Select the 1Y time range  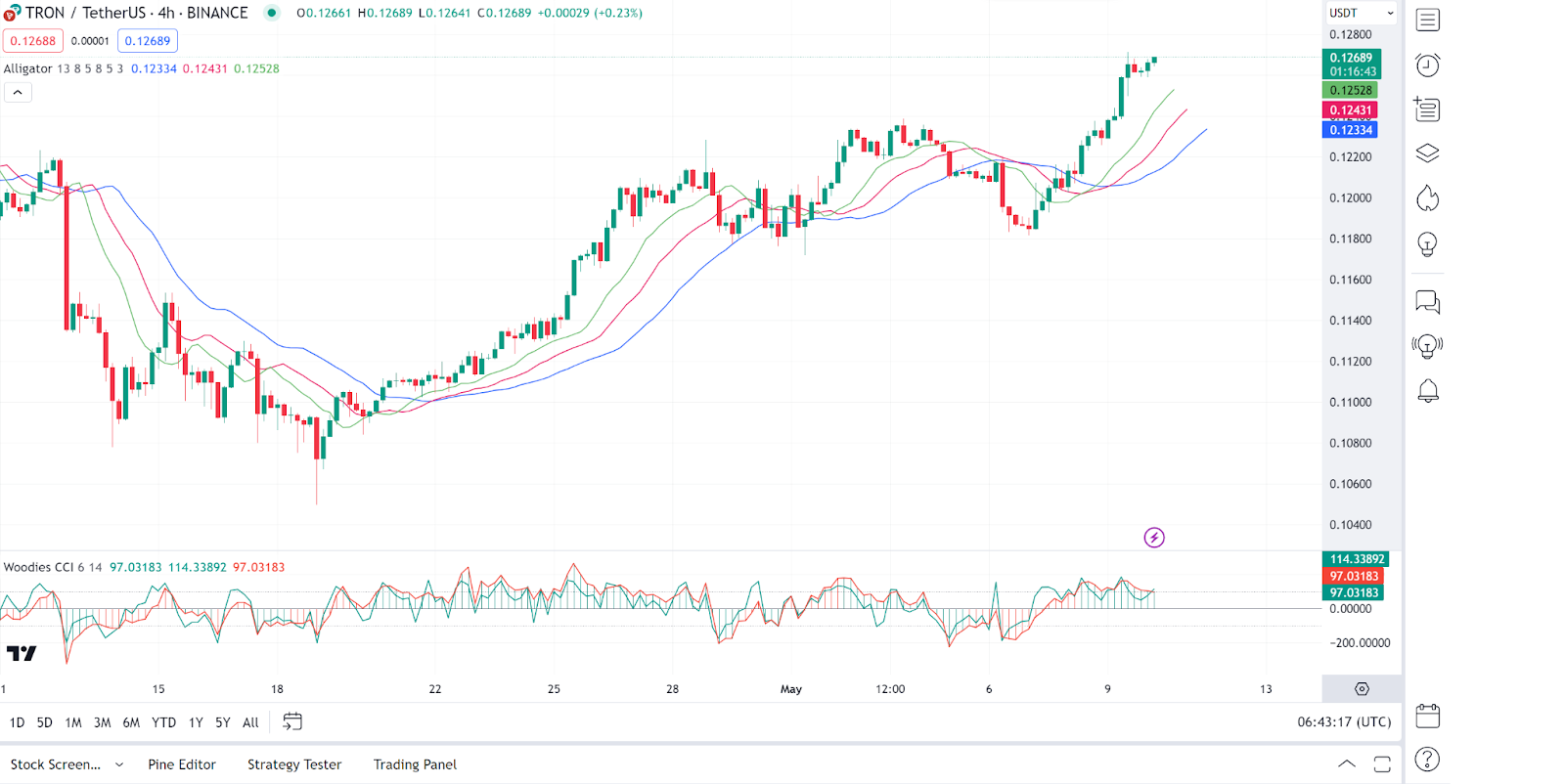coord(196,722)
